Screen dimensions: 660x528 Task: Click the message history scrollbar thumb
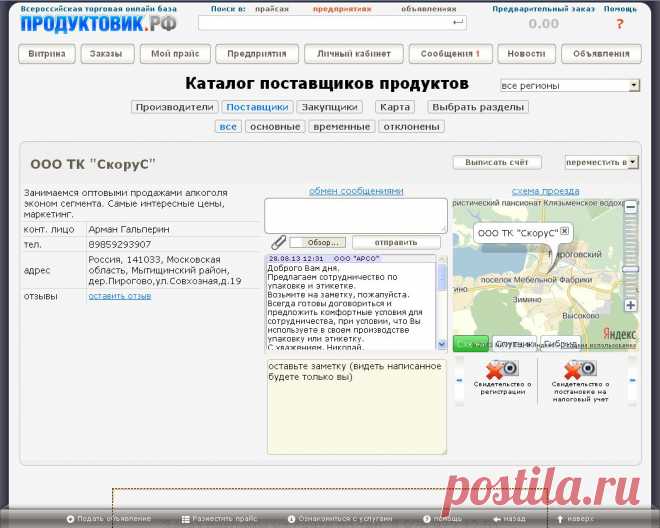[442, 277]
